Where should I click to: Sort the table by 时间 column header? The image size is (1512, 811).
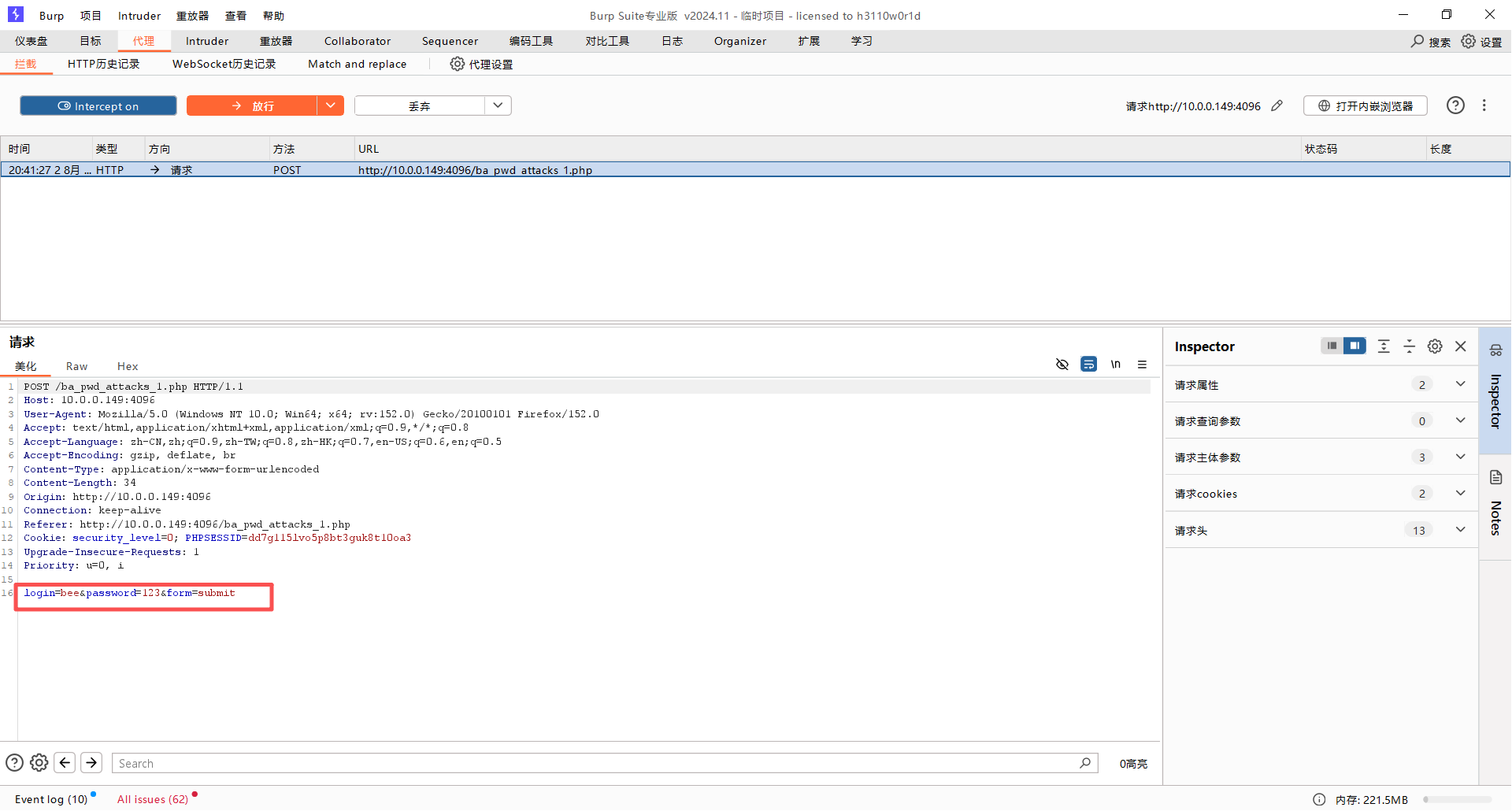click(x=47, y=149)
